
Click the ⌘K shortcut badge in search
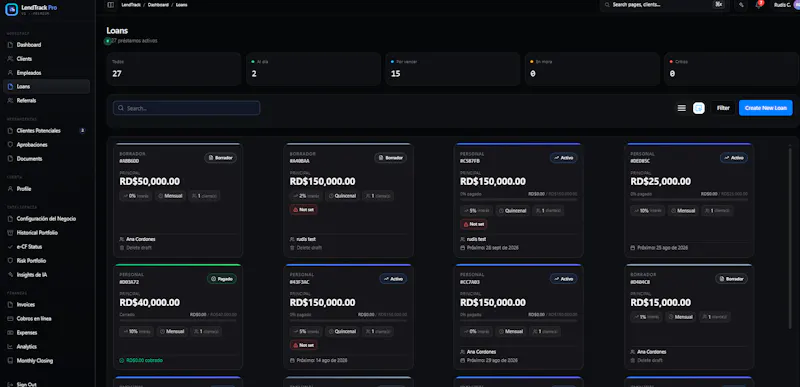tap(719, 5)
